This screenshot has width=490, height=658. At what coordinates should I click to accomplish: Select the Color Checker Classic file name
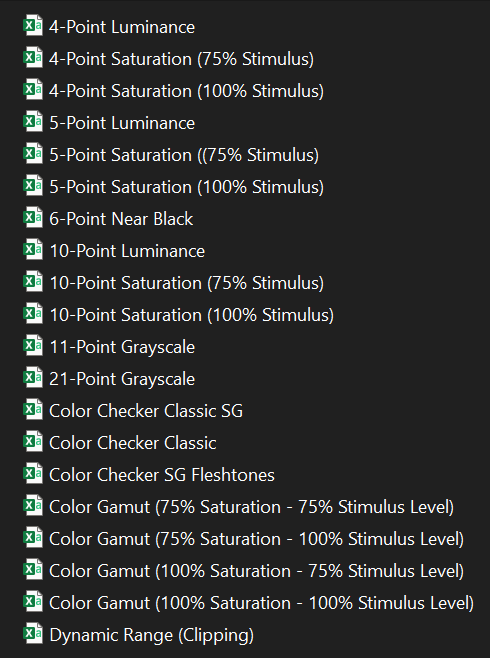point(133,443)
